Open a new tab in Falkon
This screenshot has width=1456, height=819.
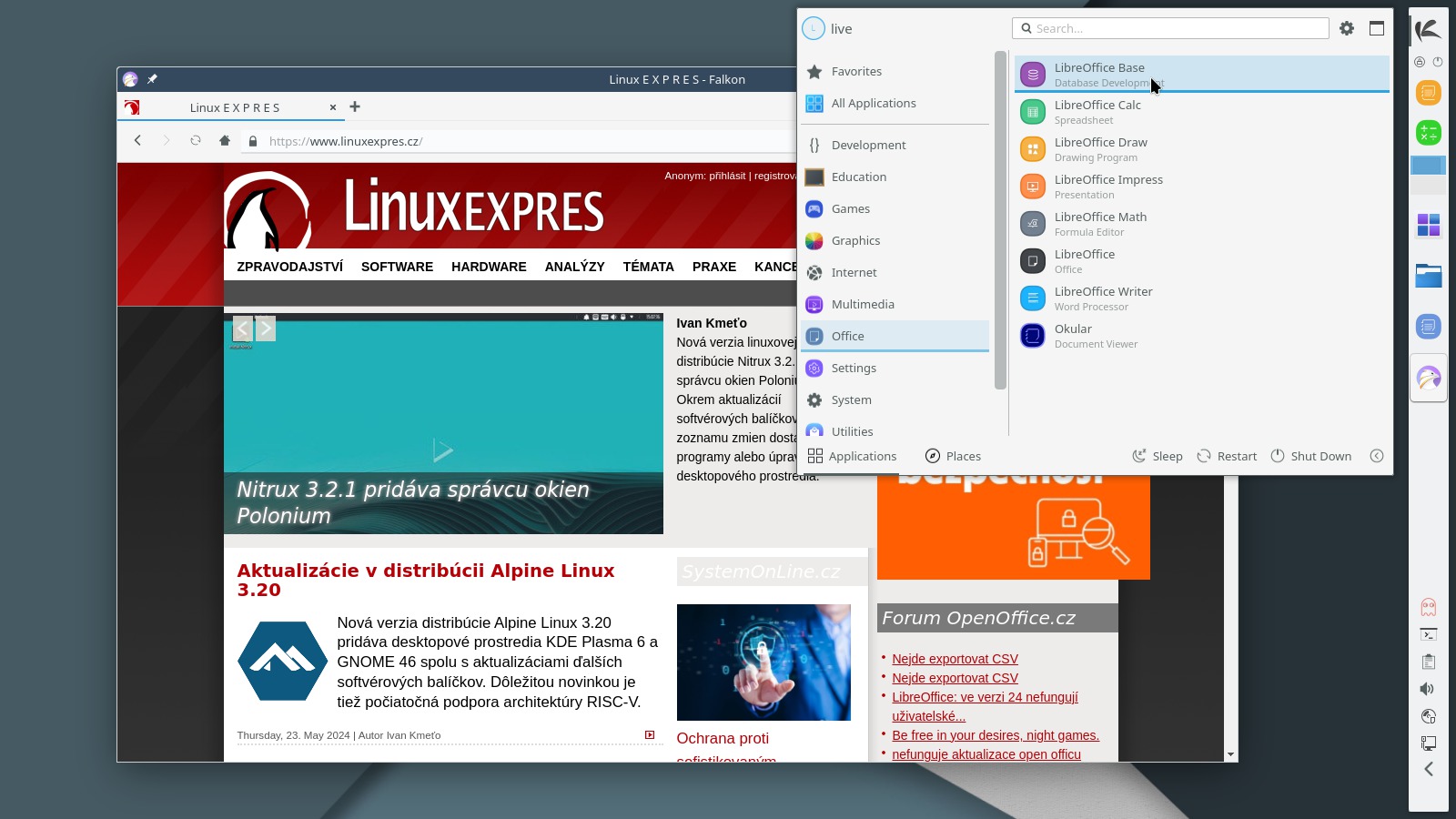click(355, 106)
